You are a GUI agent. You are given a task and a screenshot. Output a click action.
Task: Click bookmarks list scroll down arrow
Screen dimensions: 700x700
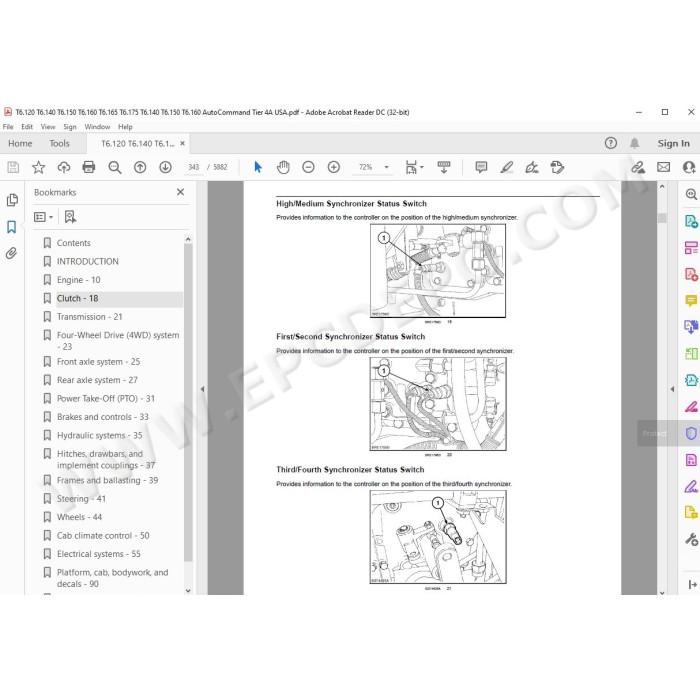(188, 590)
